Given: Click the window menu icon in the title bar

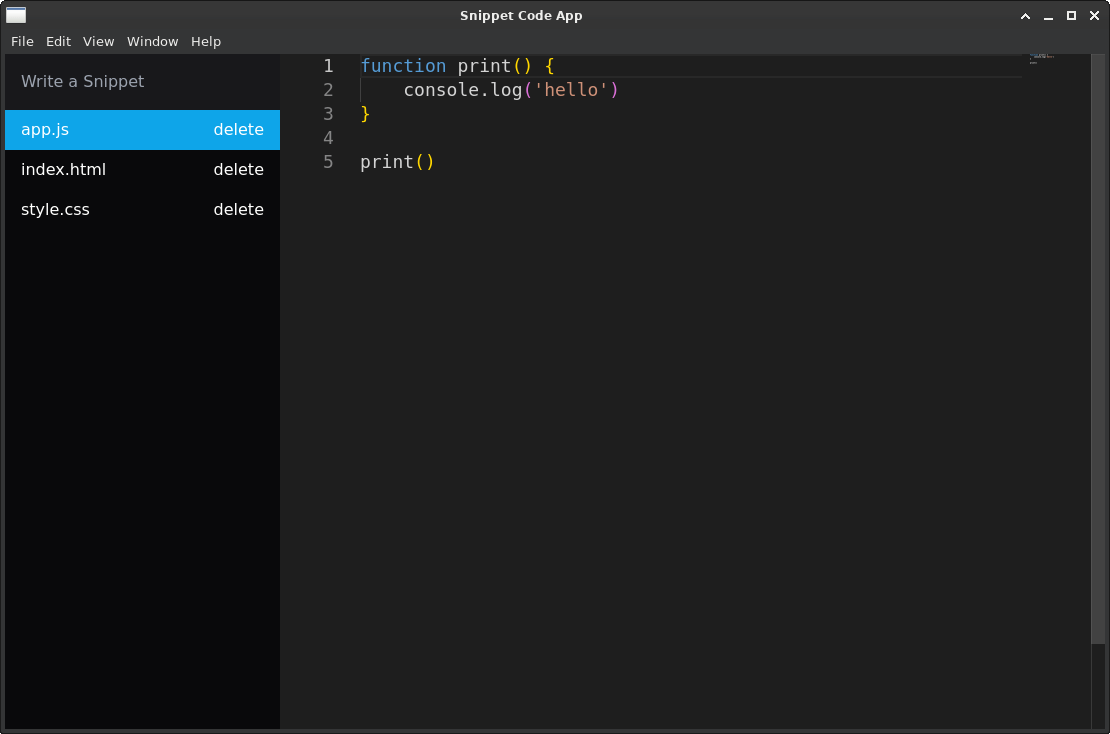Looking at the screenshot, I should coord(16,15).
